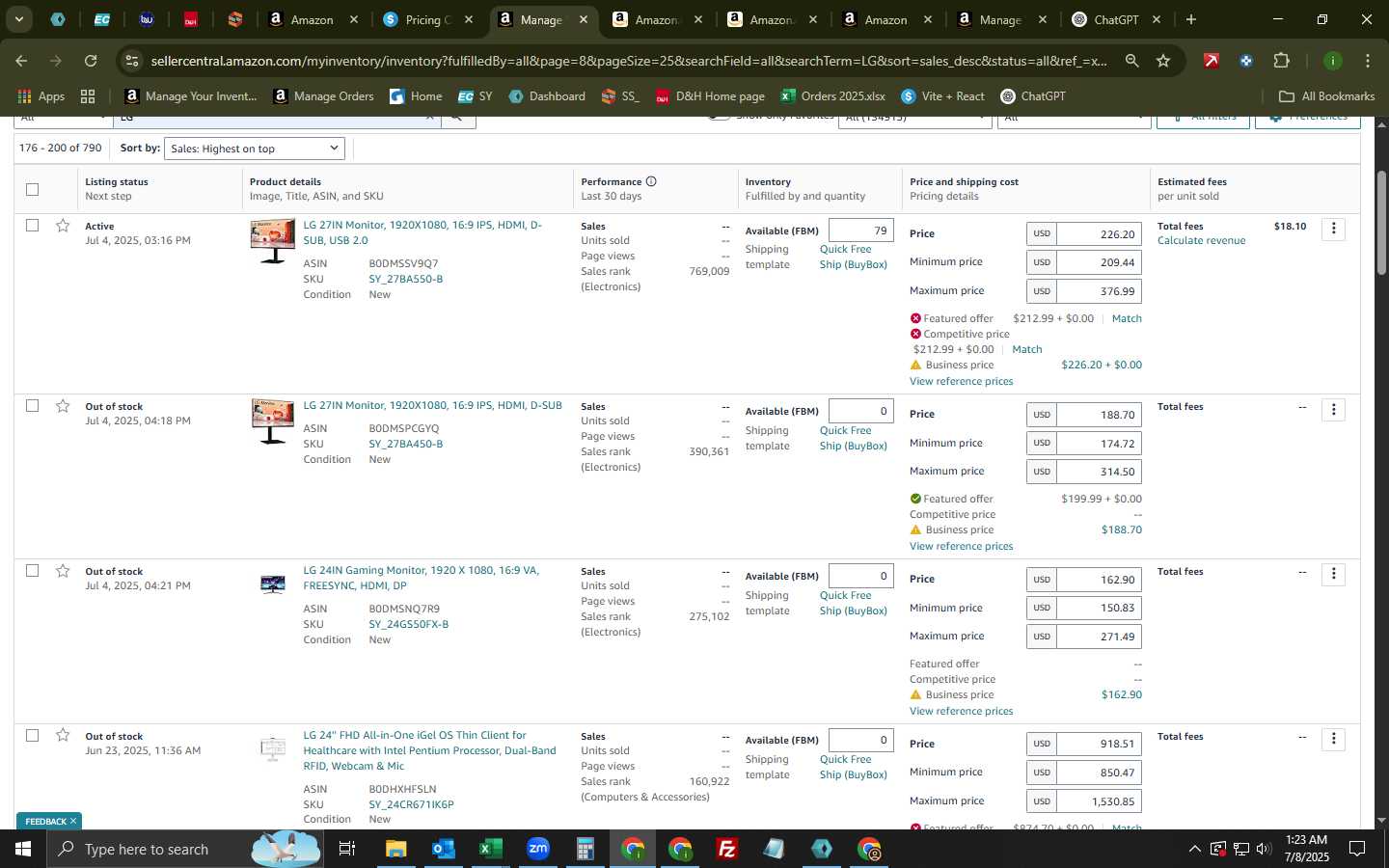
Task: Click Match under Competitive price $212.99
Action: click(x=1026, y=349)
